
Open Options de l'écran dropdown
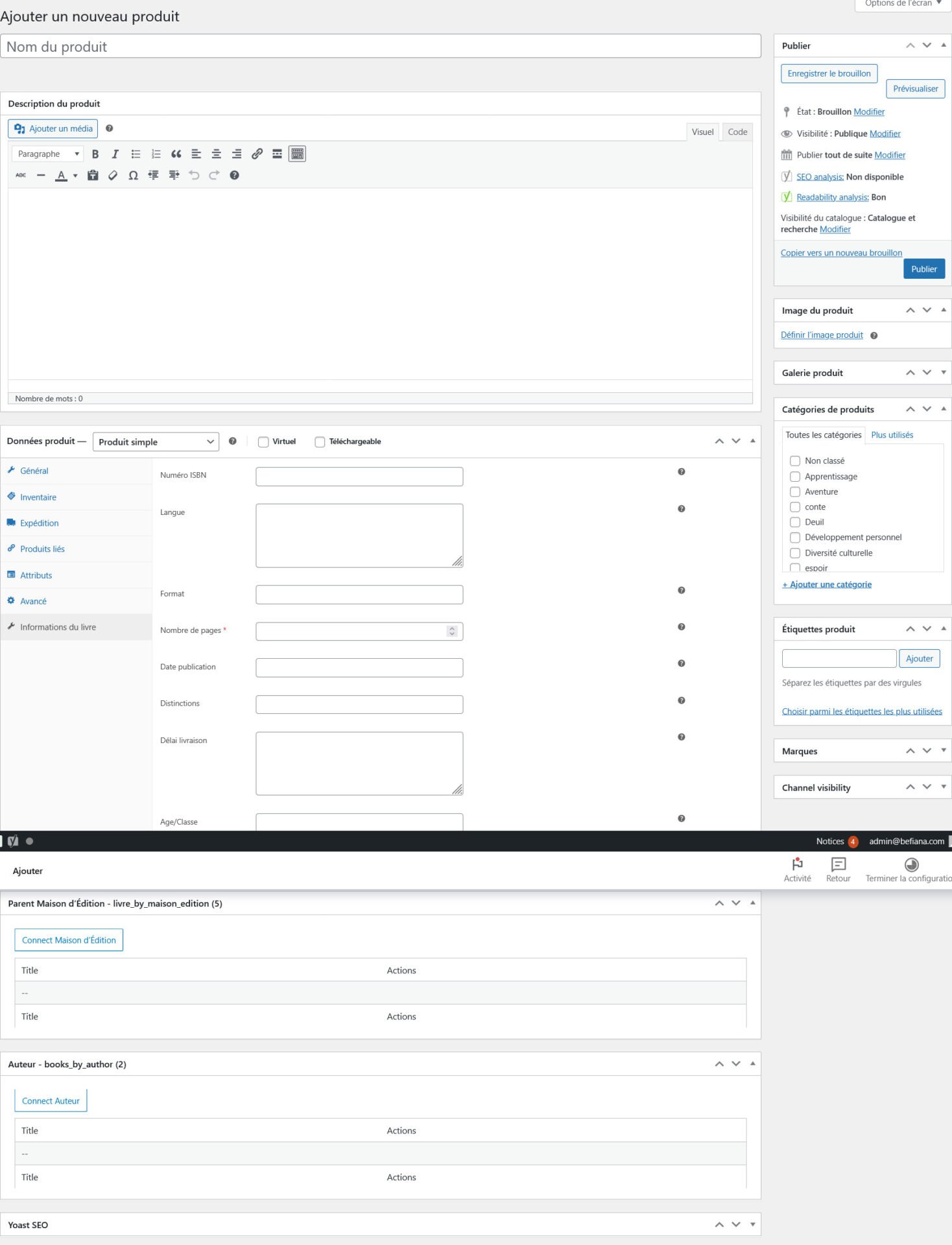coord(903,4)
